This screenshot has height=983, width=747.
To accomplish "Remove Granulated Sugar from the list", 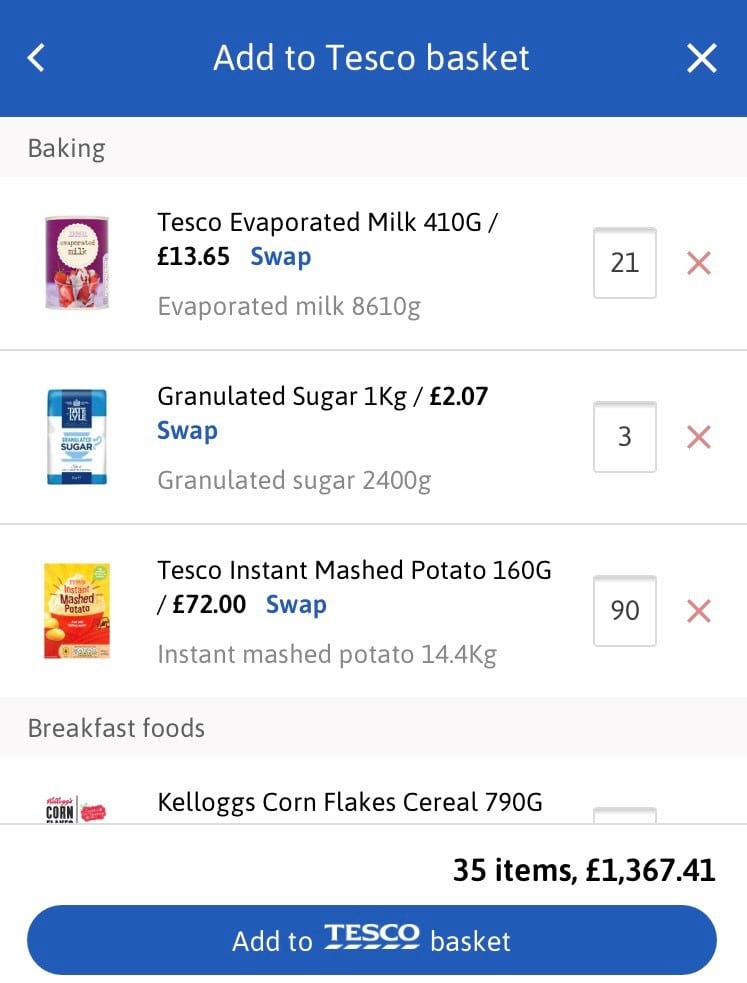I will 698,437.
